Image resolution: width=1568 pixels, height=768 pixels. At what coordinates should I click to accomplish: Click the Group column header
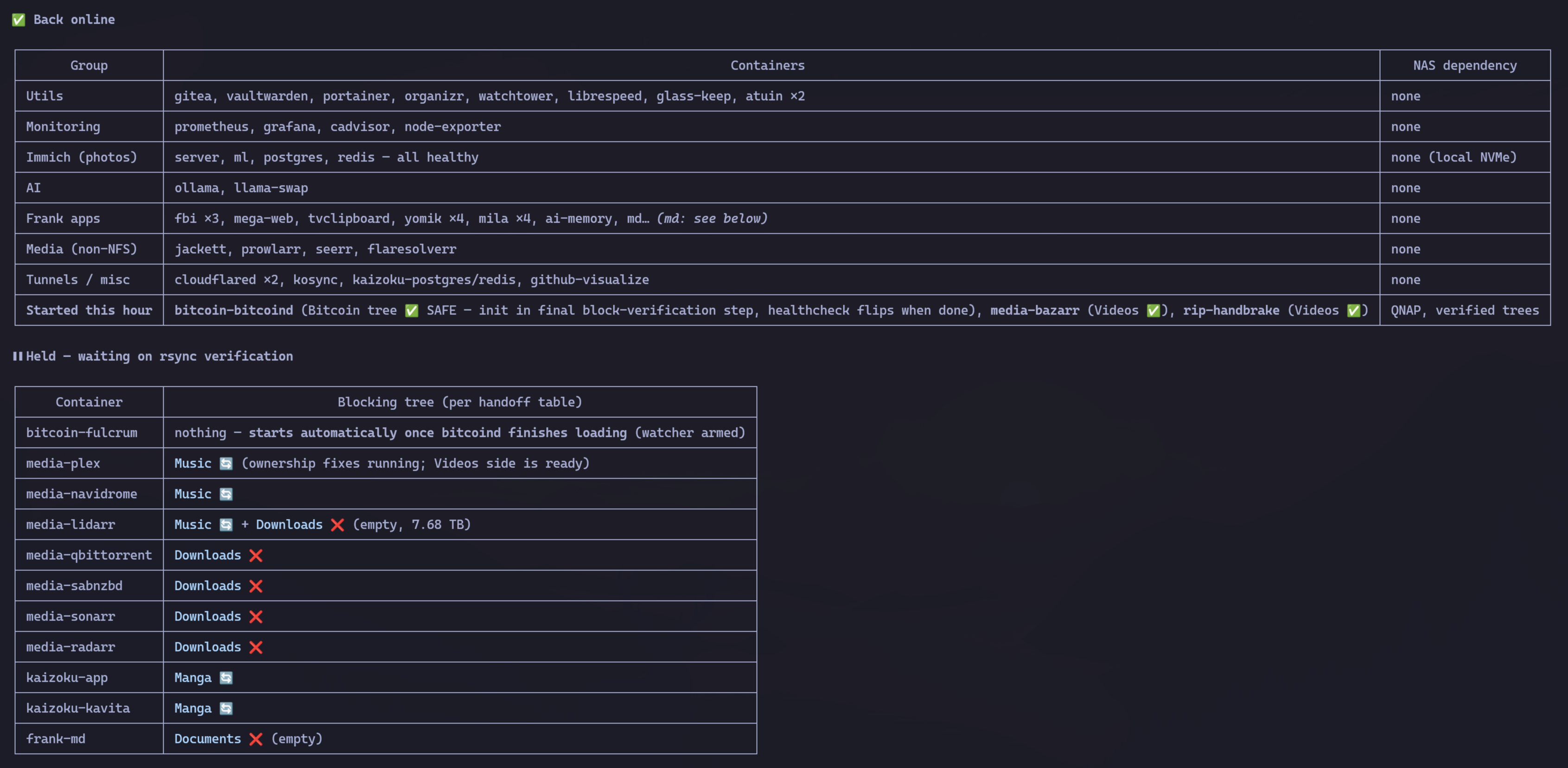point(89,65)
